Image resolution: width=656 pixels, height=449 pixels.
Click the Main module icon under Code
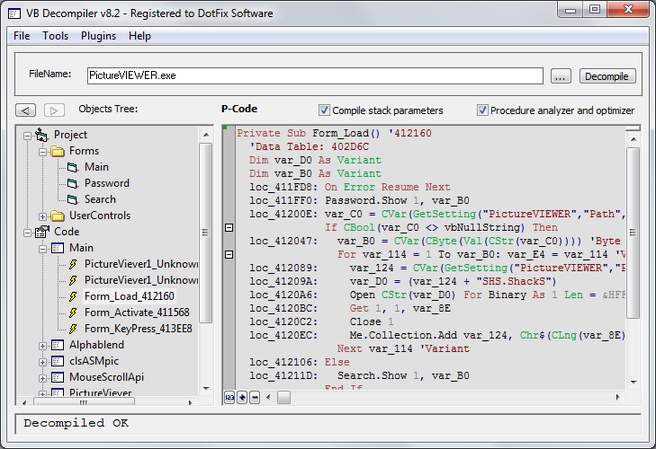point(57,248)
